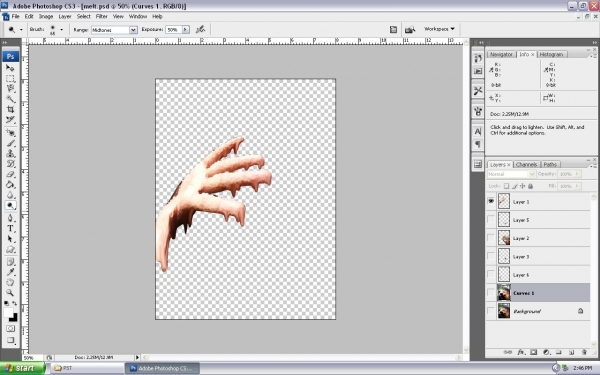Screen dimensions: 600x375
Task: Open the Image menu
Action: [x=46, y=16]
